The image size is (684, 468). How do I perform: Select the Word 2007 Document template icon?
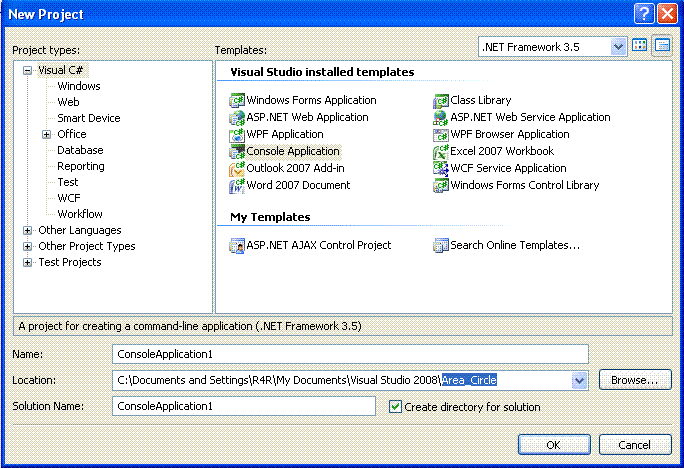pyautogui.click(x=237, y=185)
